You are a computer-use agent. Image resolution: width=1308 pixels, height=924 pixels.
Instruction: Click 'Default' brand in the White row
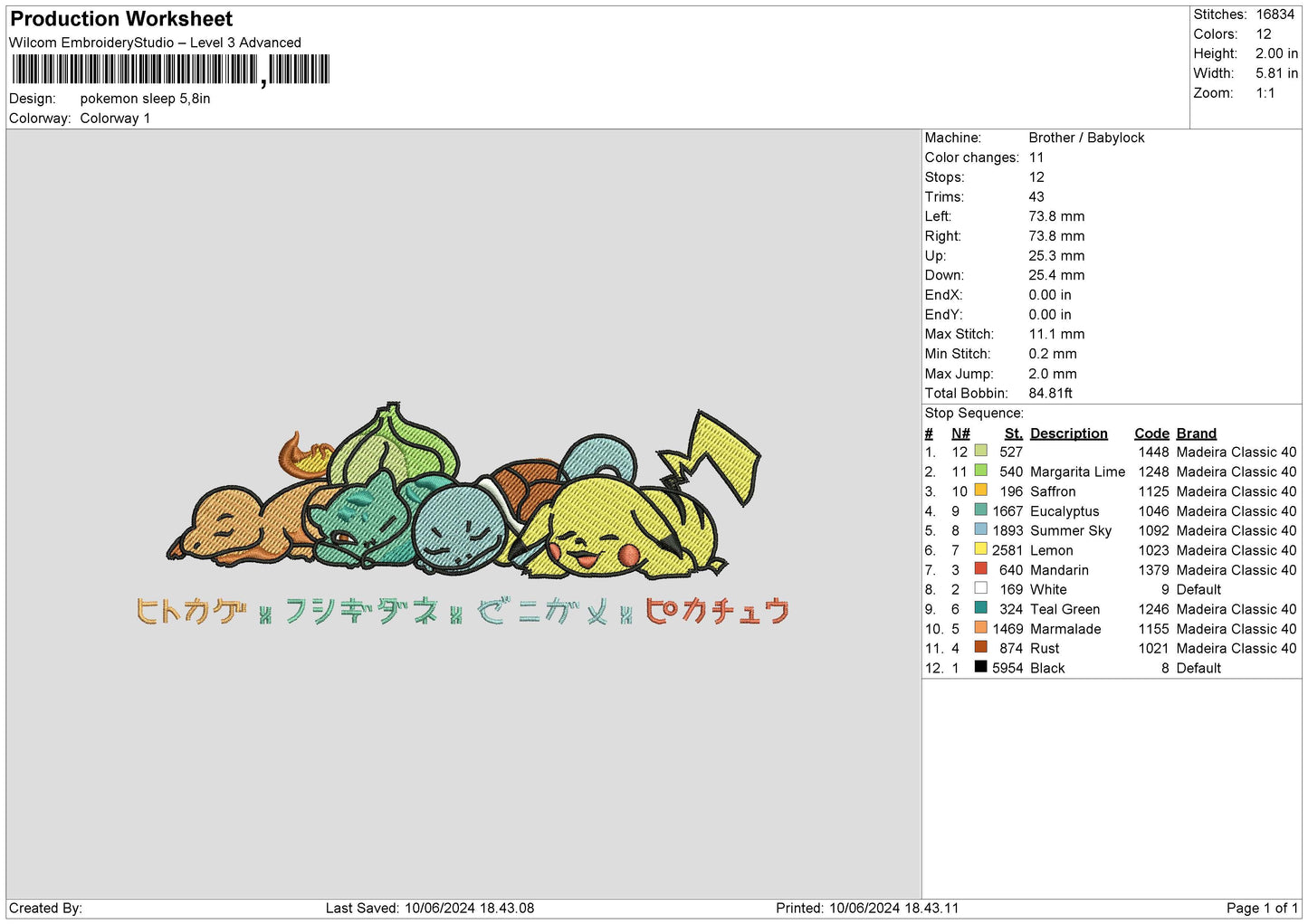(1198, 589)
